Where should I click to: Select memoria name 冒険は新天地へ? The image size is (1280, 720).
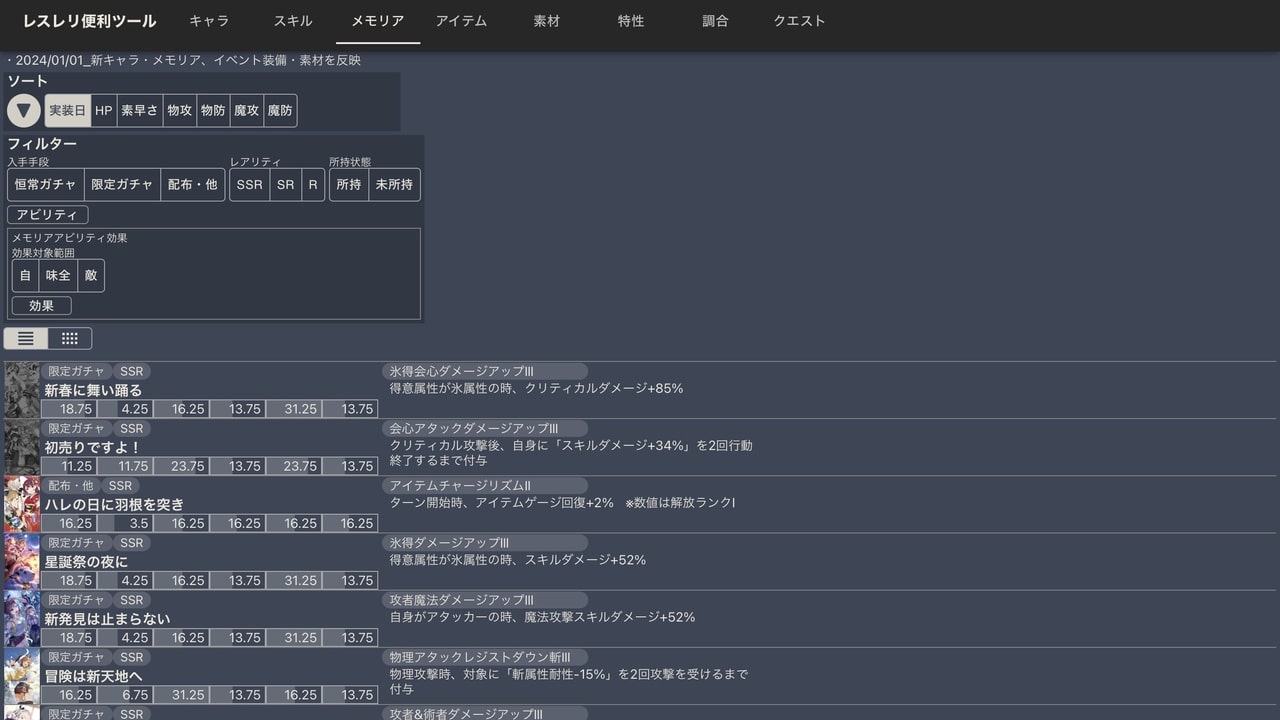pyautogui.click(x=94, y=675)
